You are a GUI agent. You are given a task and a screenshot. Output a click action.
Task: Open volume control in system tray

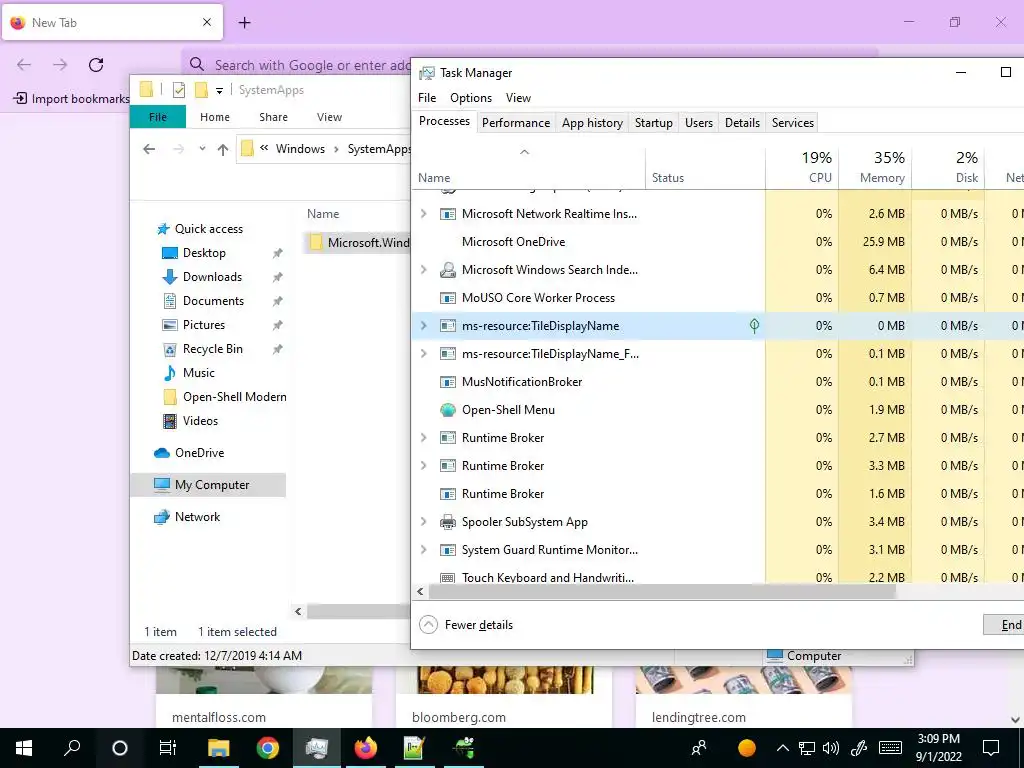pyautogui.click(x=831, y=748)
